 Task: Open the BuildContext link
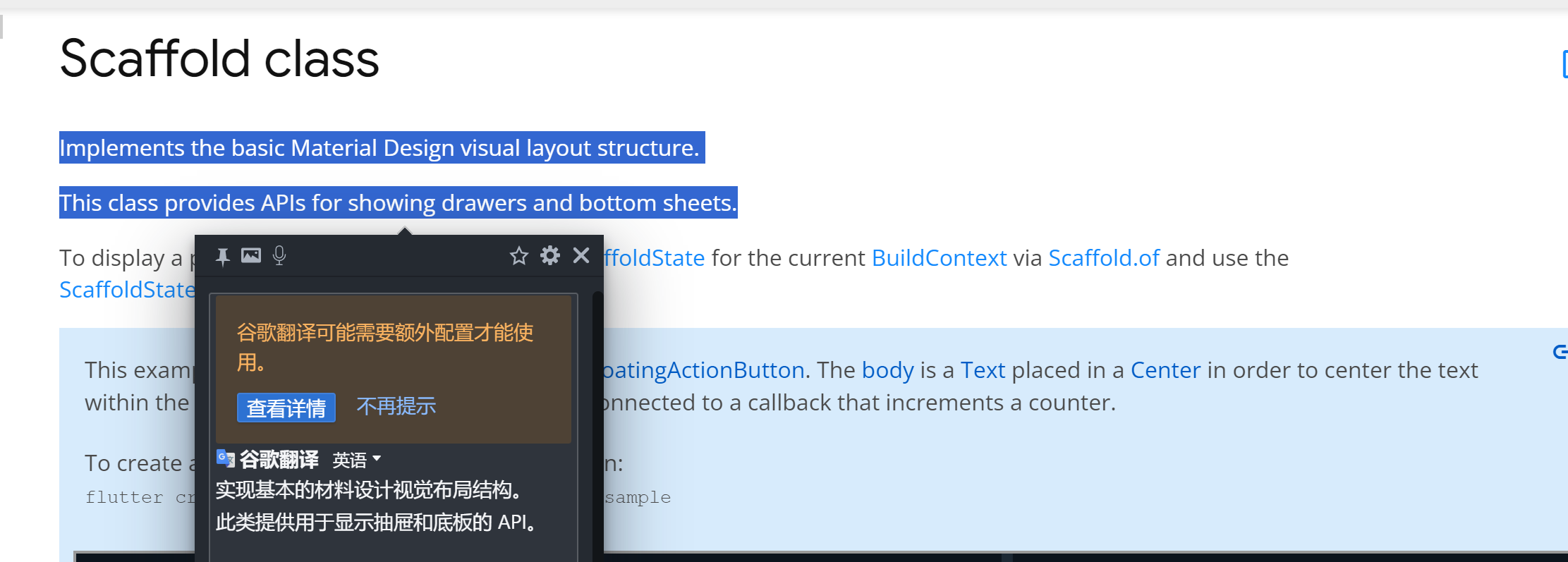point(939,258)
